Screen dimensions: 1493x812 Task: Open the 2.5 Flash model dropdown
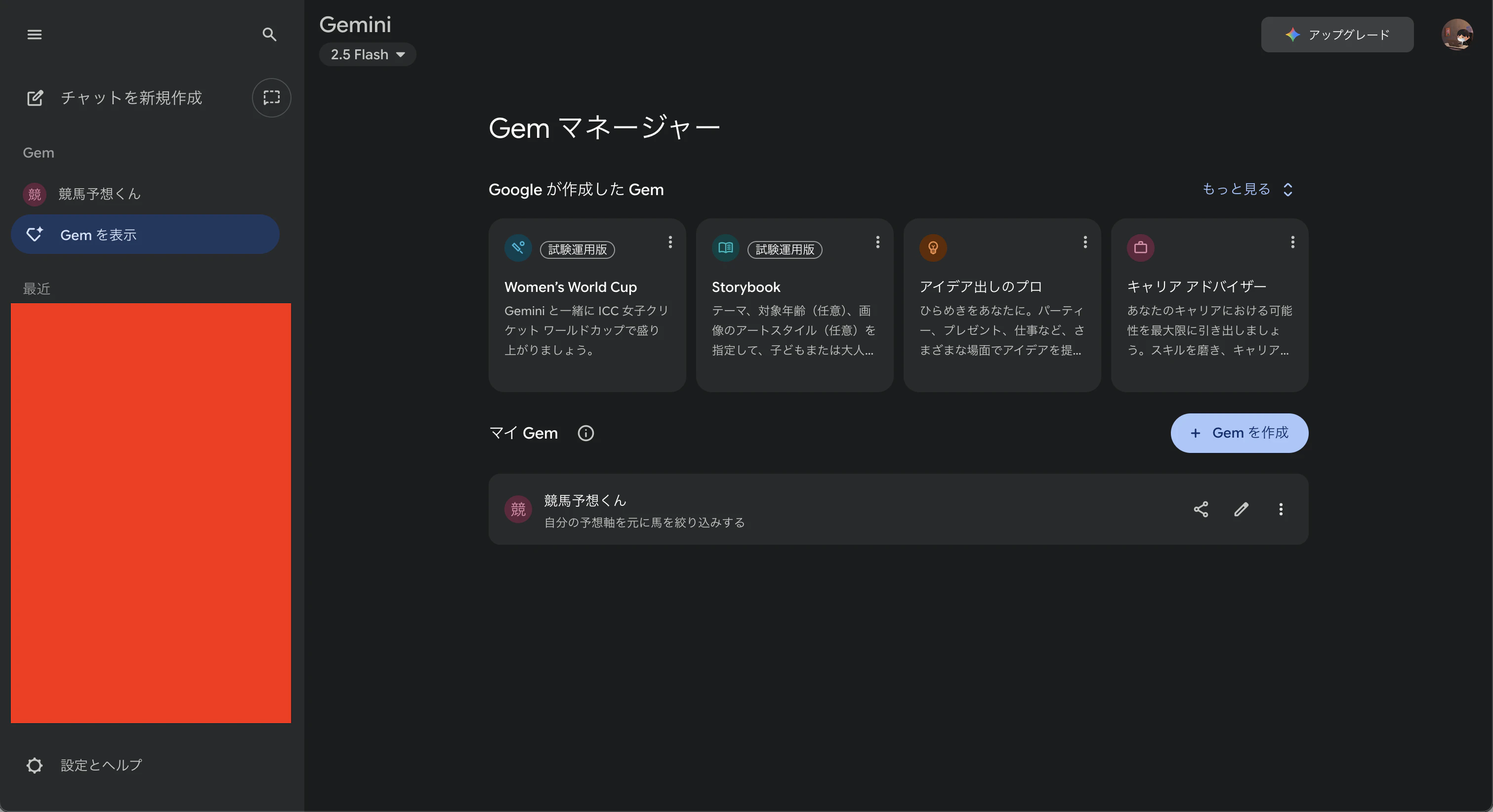368,54
